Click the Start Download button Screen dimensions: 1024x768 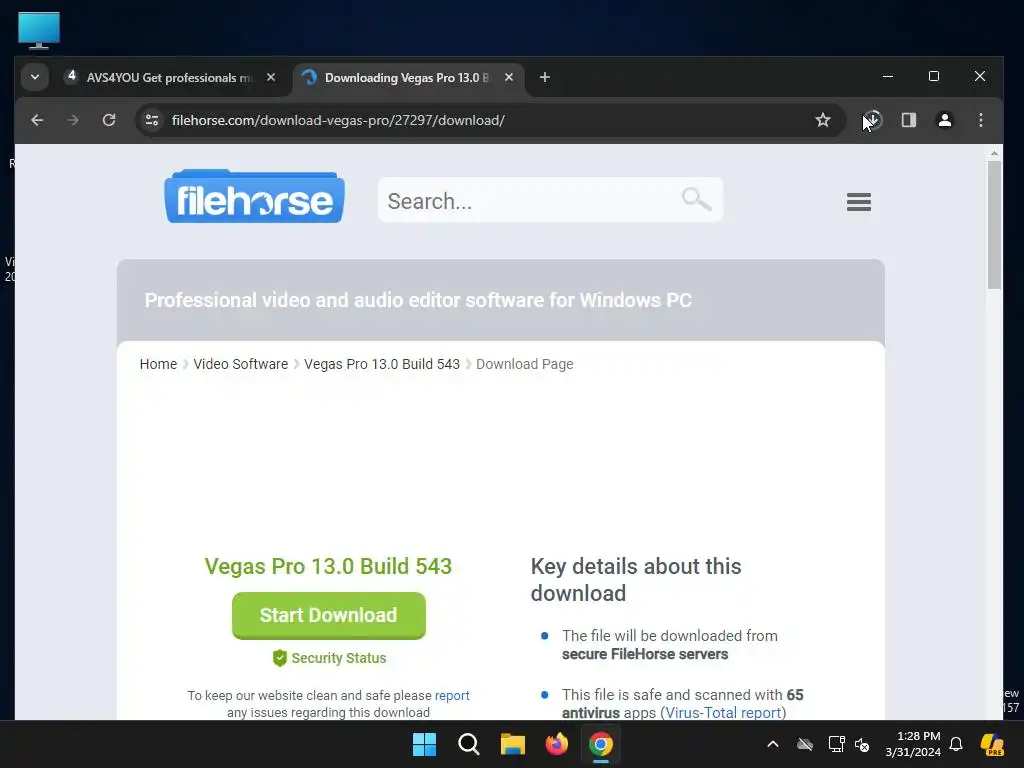(328, 615)
